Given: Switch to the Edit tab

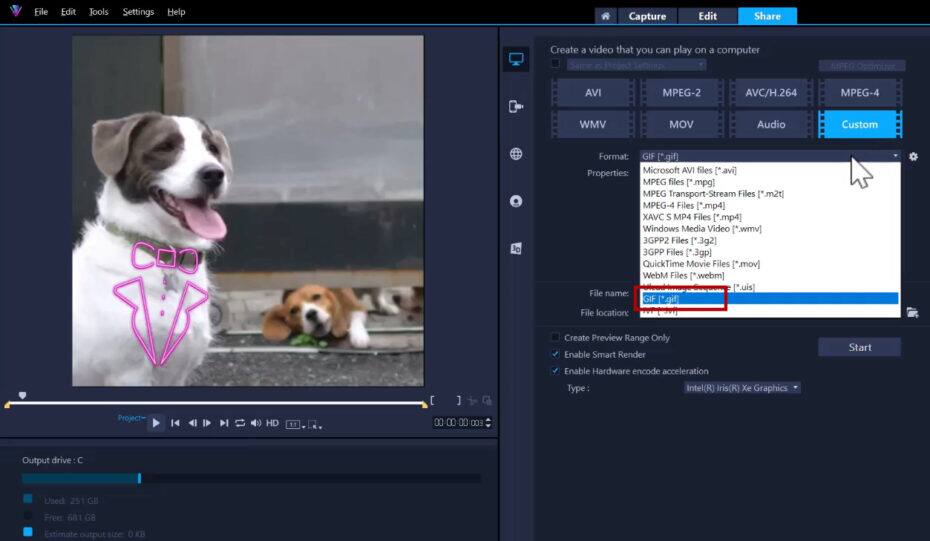Looking at the screenshot, I should pos(707,16).
